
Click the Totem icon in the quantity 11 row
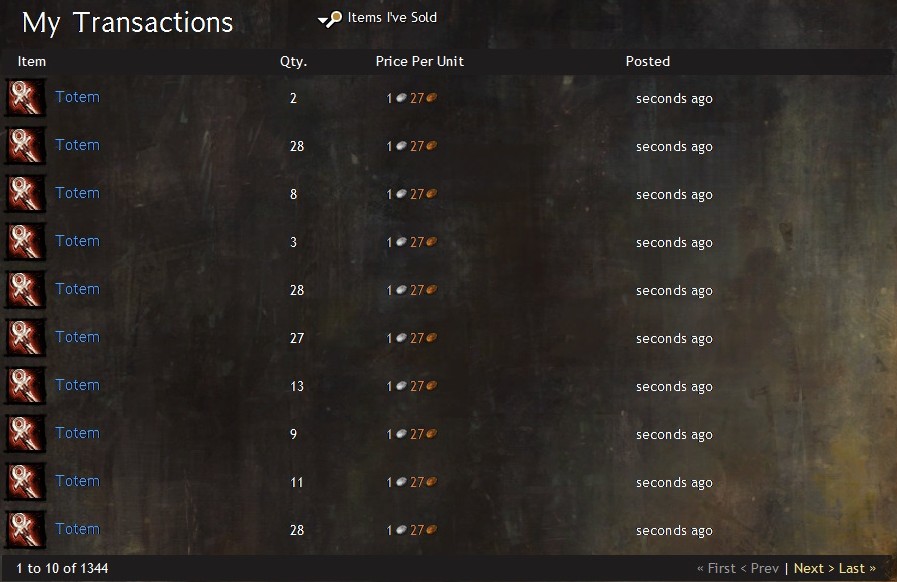point(26,482)
